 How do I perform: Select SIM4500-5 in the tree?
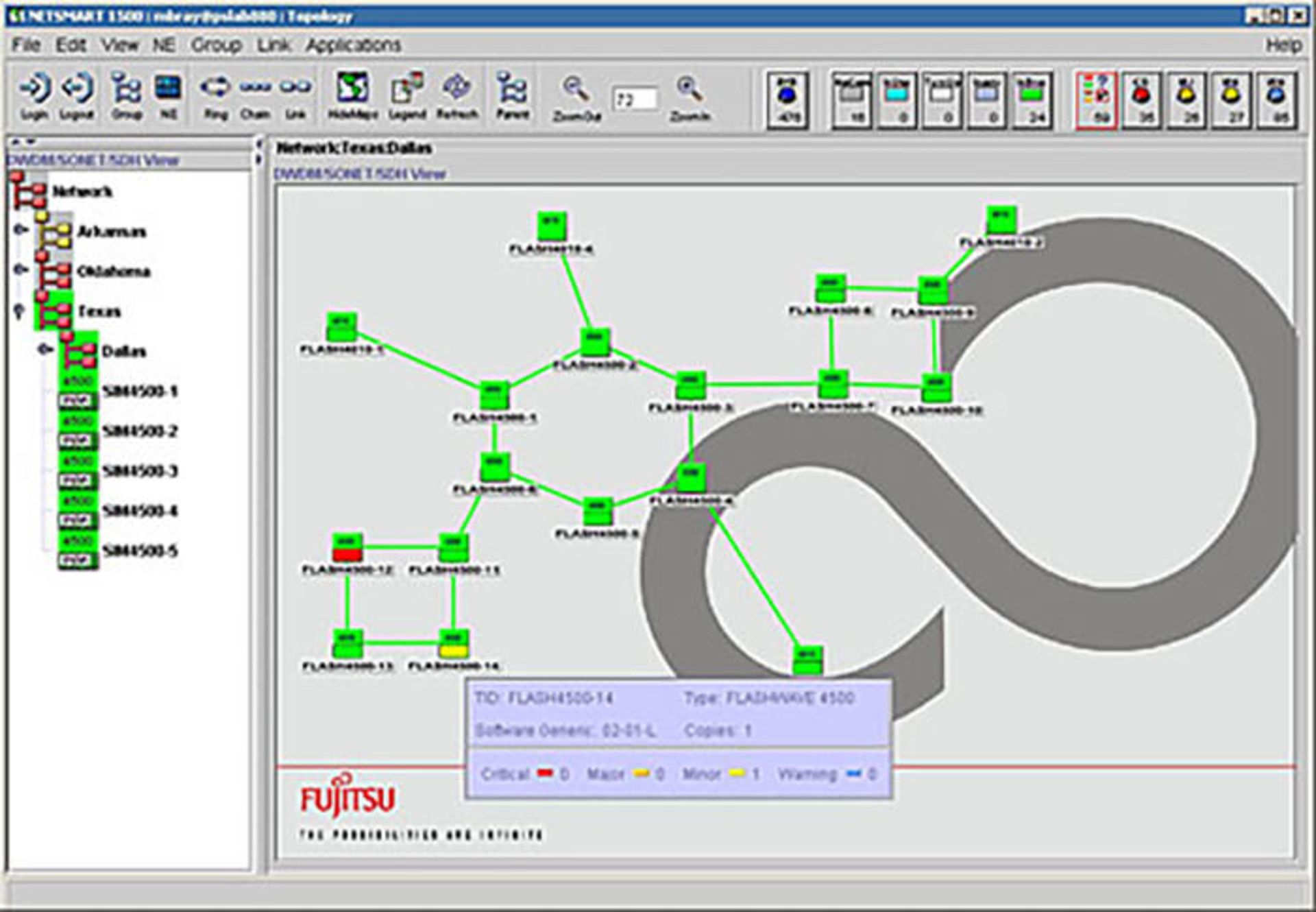140,550
